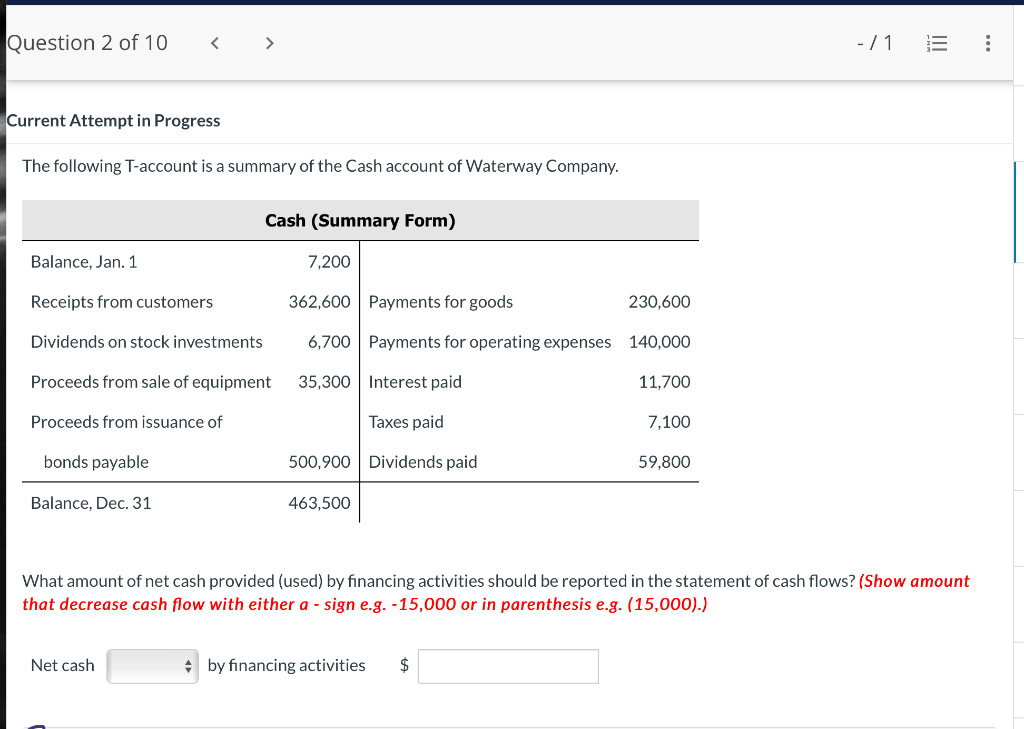The image size is (1024, 729).
Task: Click the 'Dividends paid' label
Action: [423, 462]
